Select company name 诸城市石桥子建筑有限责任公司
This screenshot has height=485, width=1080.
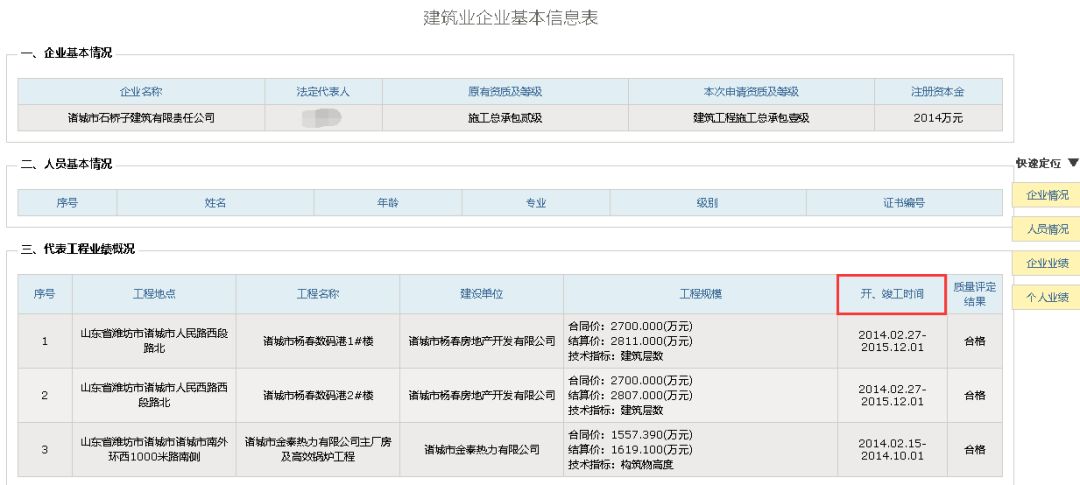point(141,118)
